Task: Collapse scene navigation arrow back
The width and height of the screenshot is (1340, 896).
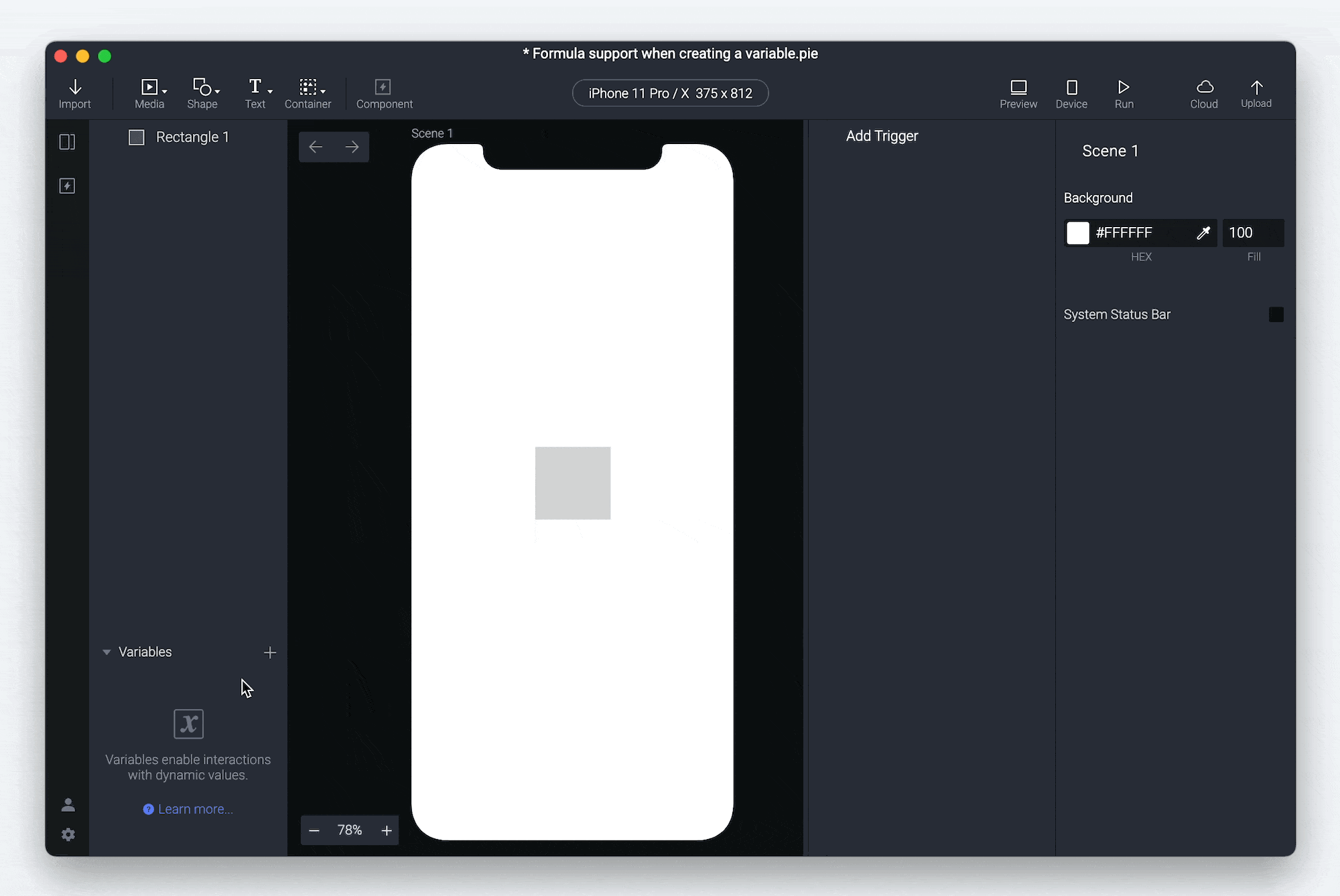Action: pyautogui.click(x=316, y=148)
